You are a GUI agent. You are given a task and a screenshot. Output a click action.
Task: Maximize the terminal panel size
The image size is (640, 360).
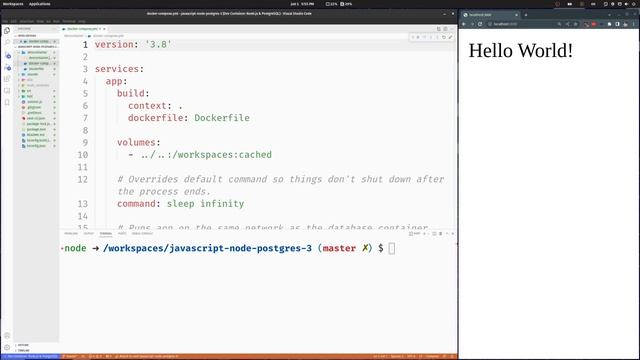pyautogui.click(x=447, y=233)
